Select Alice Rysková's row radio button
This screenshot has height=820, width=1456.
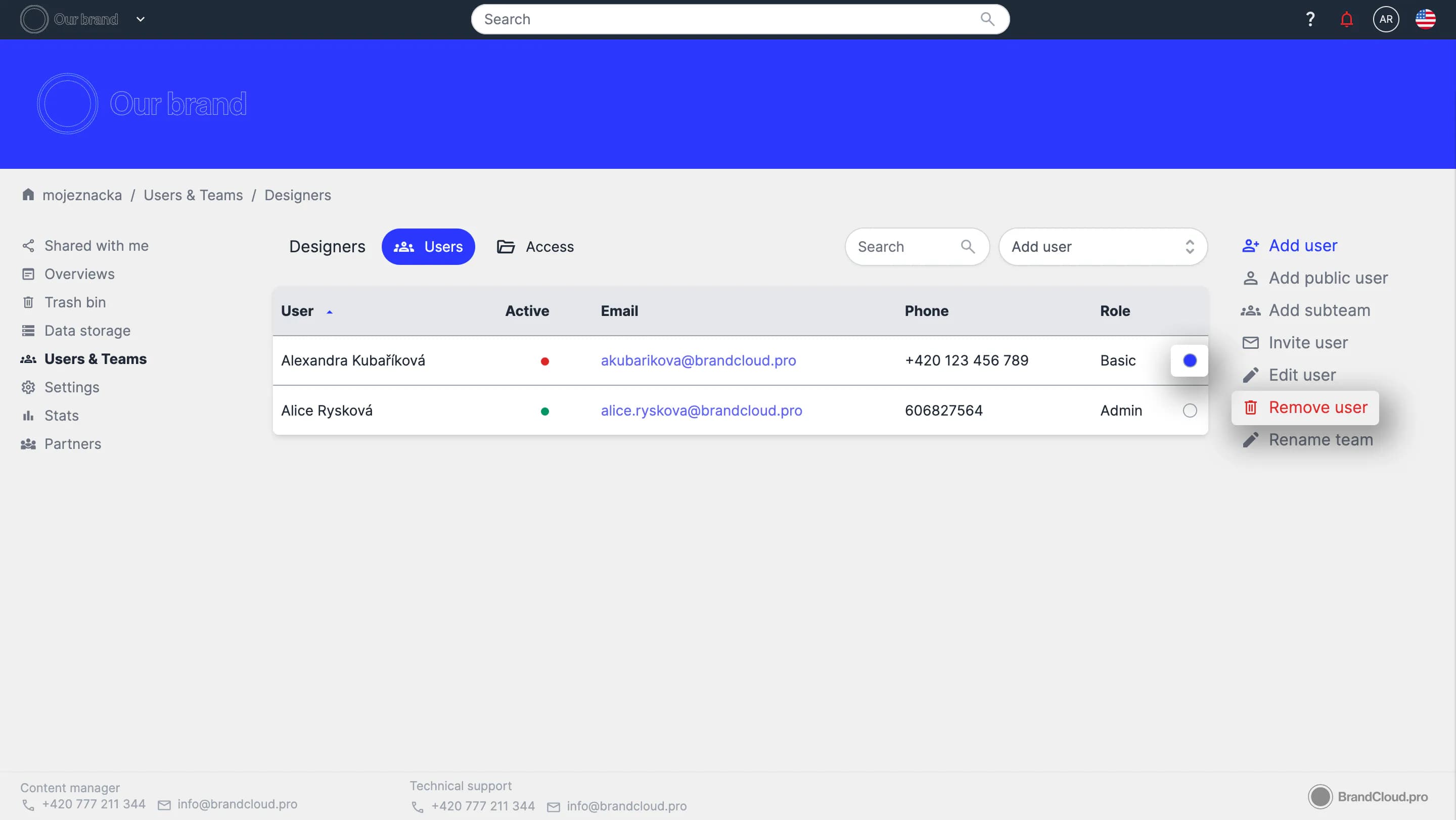(x=1189, y=411)
